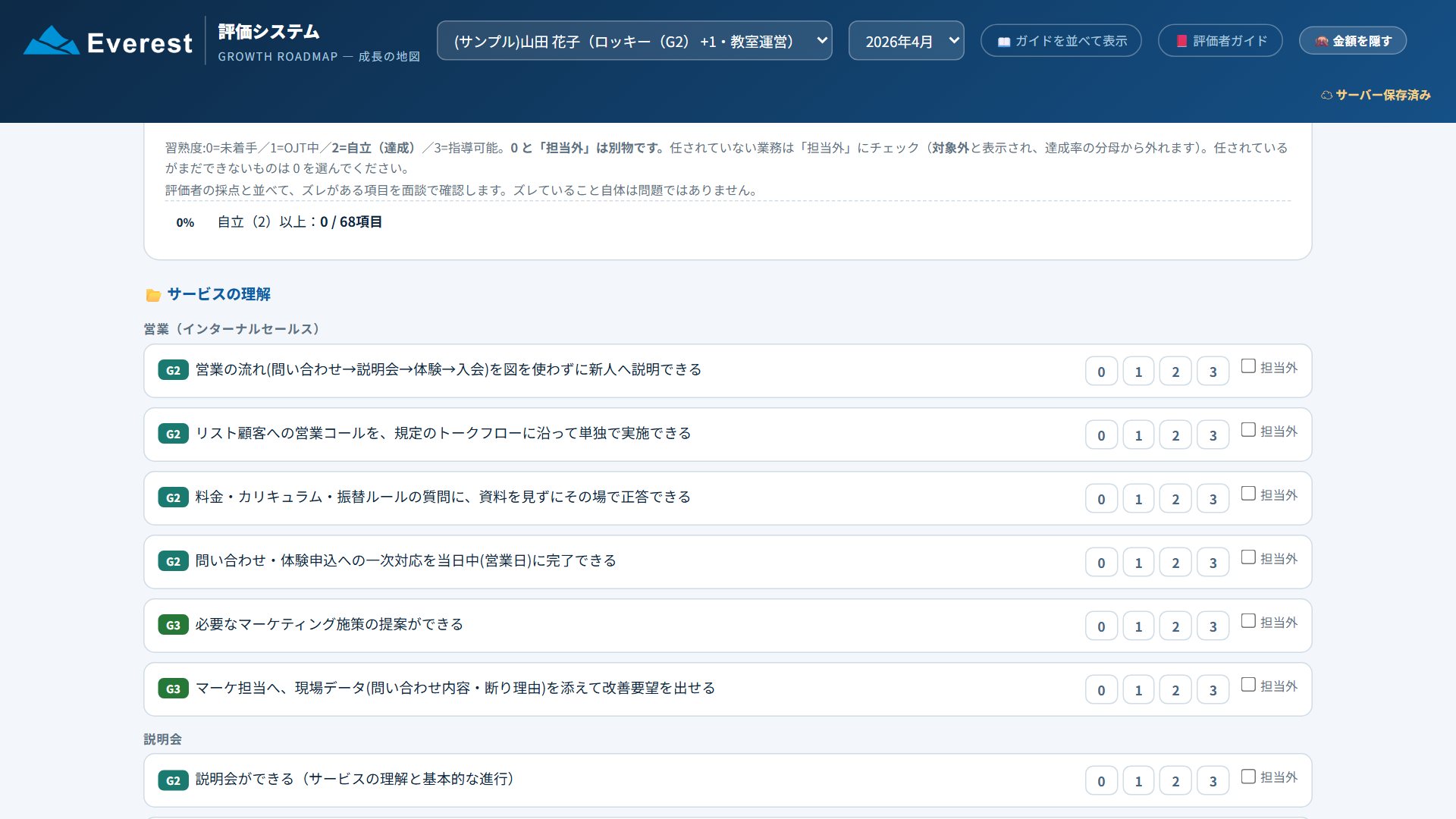
Task: Click the cloud サーバー保存済み status
Action: click(x=1376, y=95)
